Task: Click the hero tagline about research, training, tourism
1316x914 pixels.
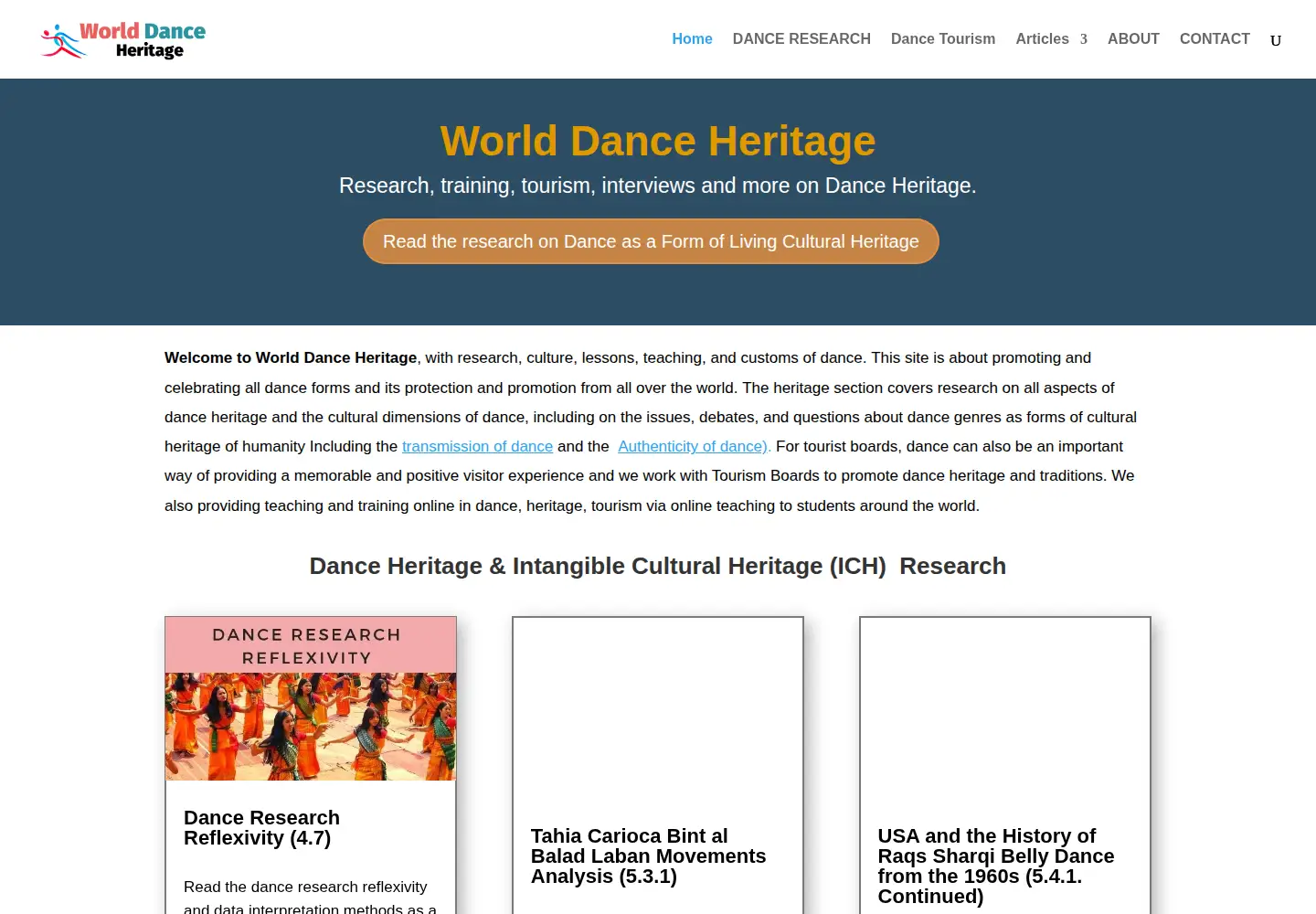Action: pyautogui.click(x=658, y=186)
